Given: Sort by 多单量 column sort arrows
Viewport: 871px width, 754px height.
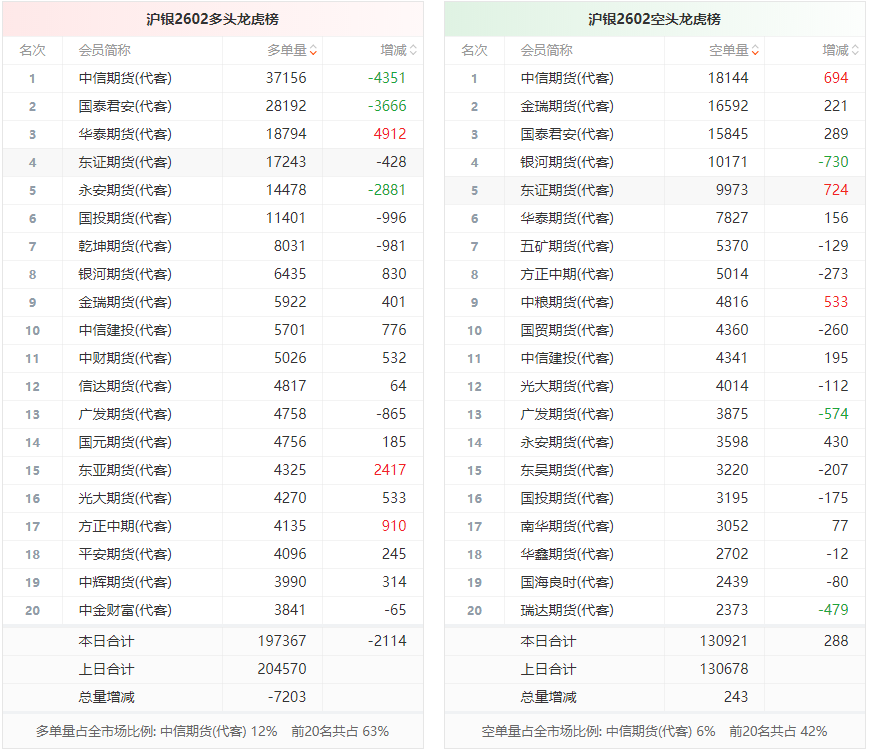Looking at the screenshot, I should click(x=313, y=51).
